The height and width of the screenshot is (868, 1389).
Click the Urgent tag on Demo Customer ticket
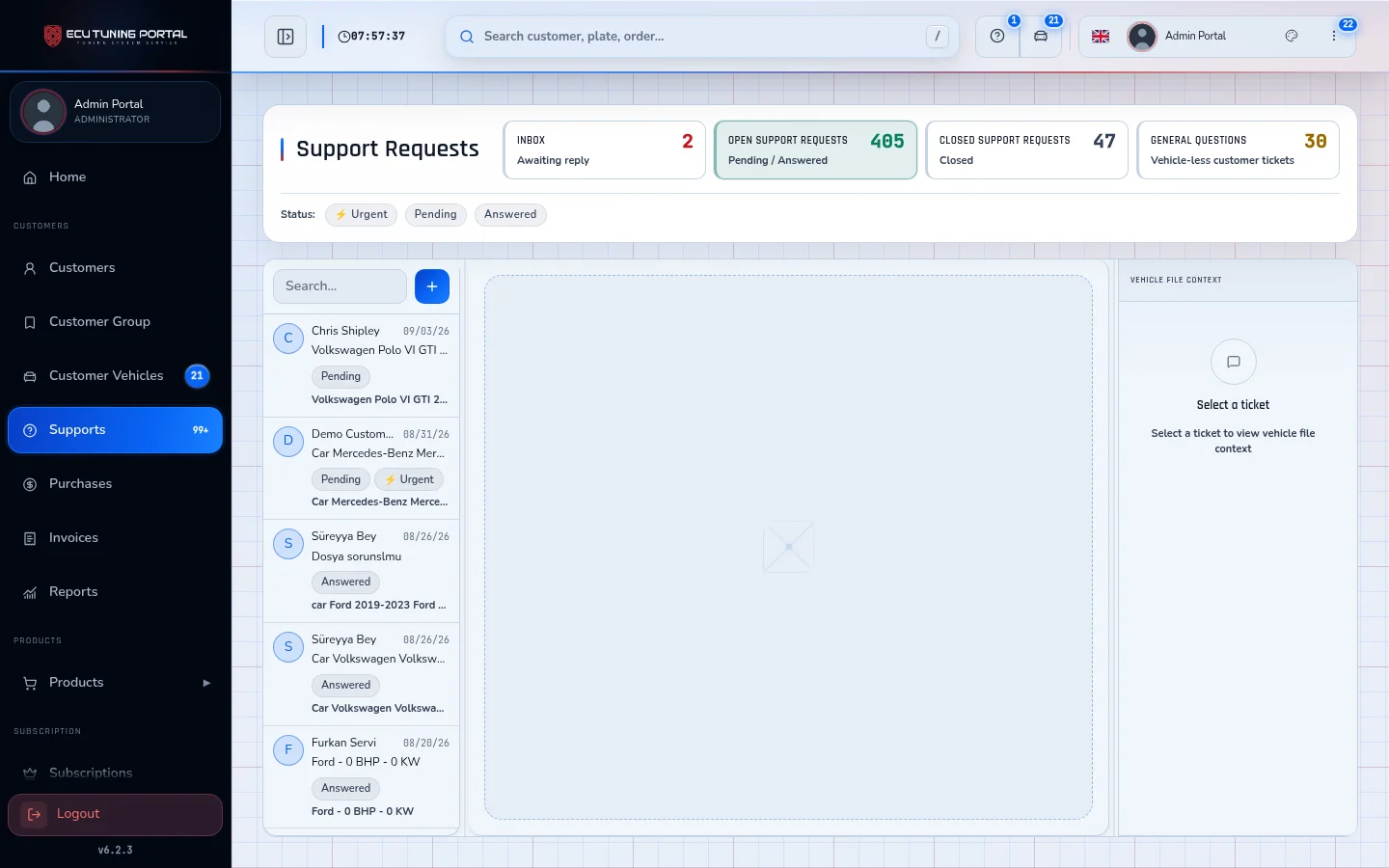tap(409, 479)
